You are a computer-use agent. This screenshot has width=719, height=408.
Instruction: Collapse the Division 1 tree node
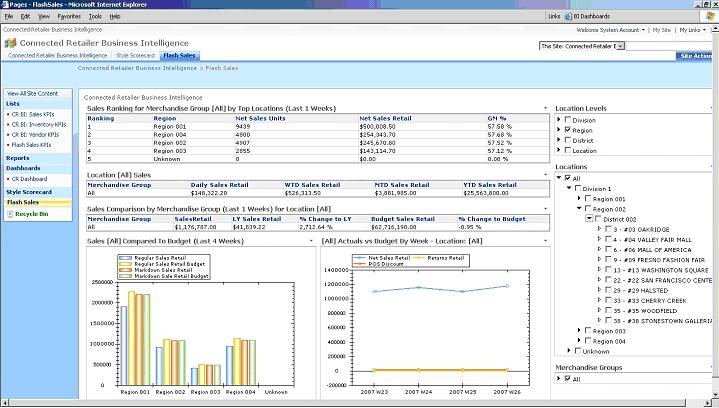click(x=568, y=188)
